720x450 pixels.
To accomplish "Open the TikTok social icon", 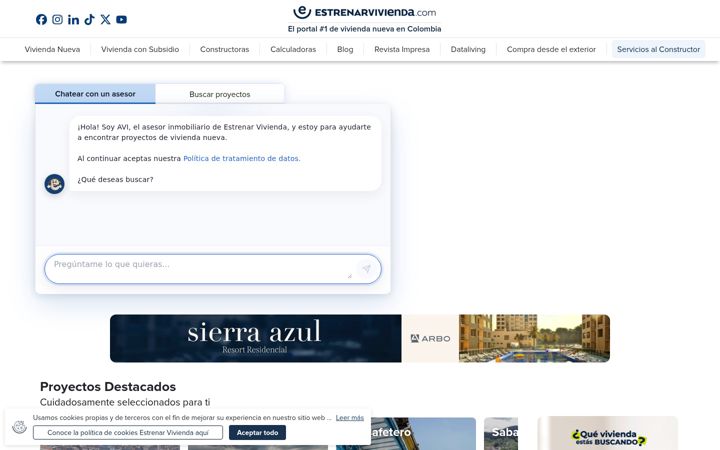I will (x=90, y=19).
